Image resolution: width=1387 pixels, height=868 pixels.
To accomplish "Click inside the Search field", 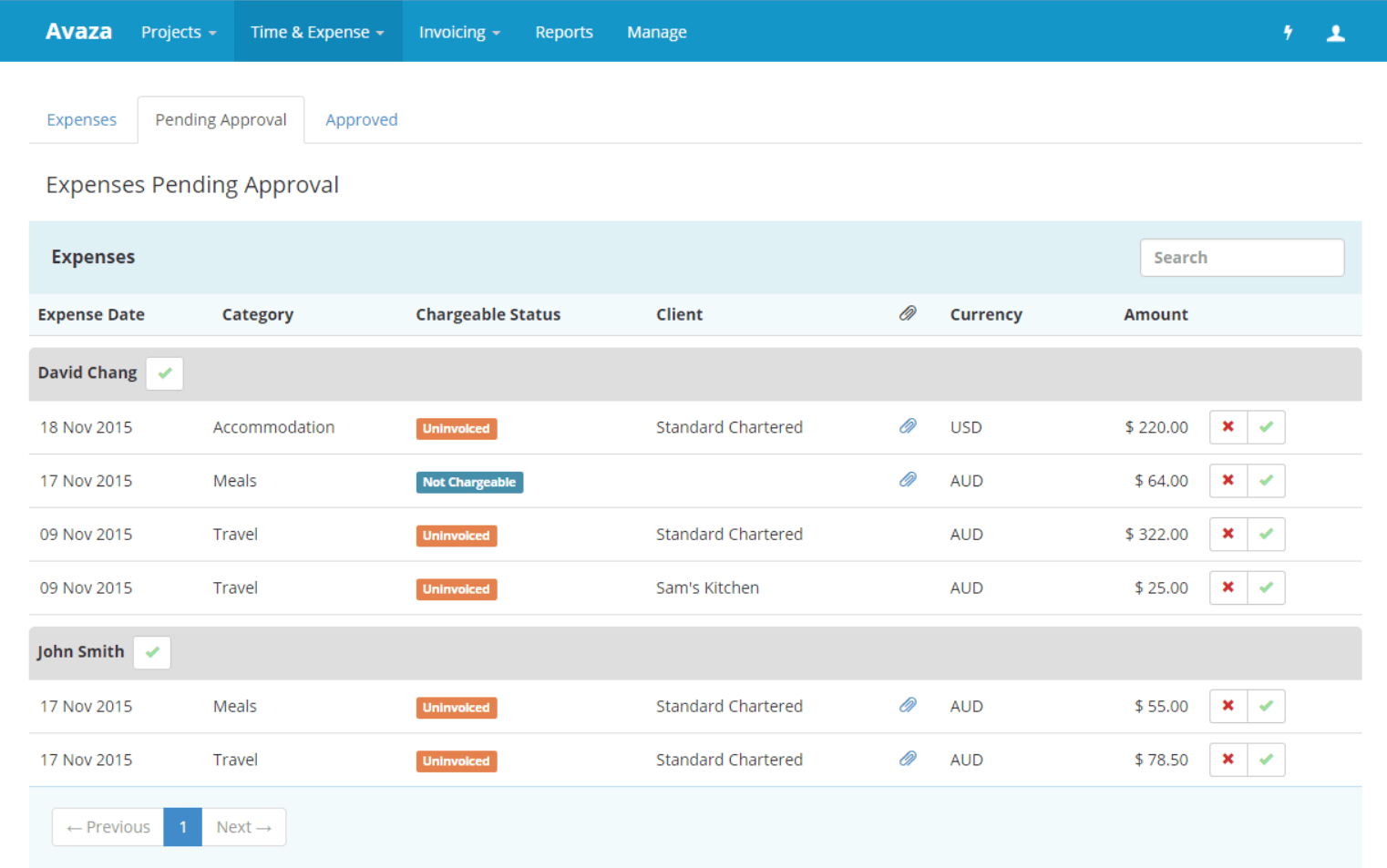I will [x=1241, y=257].
